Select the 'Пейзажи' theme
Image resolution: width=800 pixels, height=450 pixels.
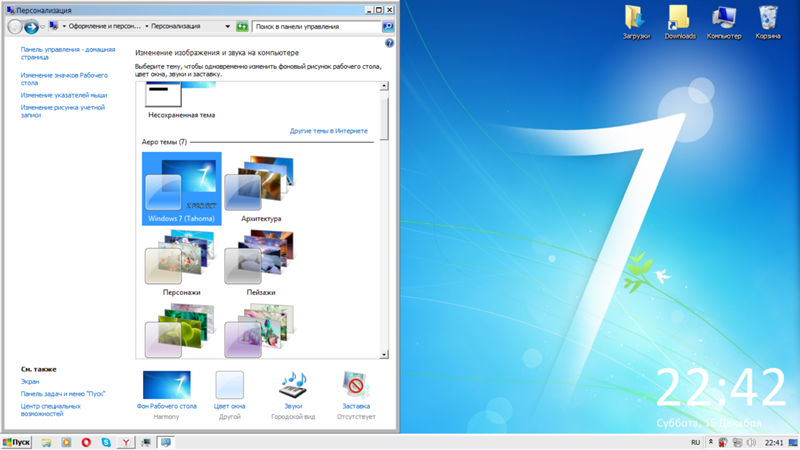coord(261,262)
